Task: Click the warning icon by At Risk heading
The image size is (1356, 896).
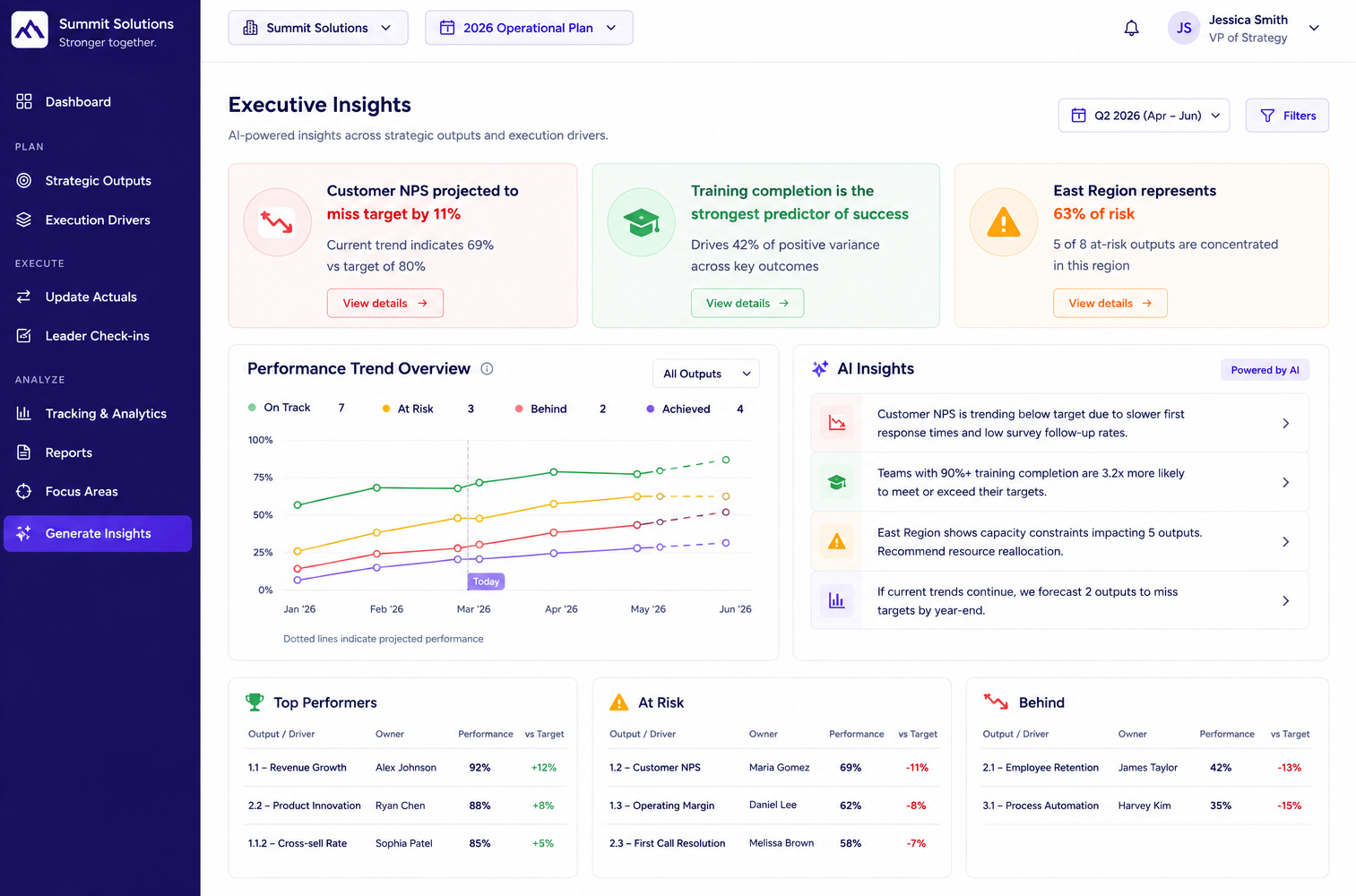Action: 618,702
